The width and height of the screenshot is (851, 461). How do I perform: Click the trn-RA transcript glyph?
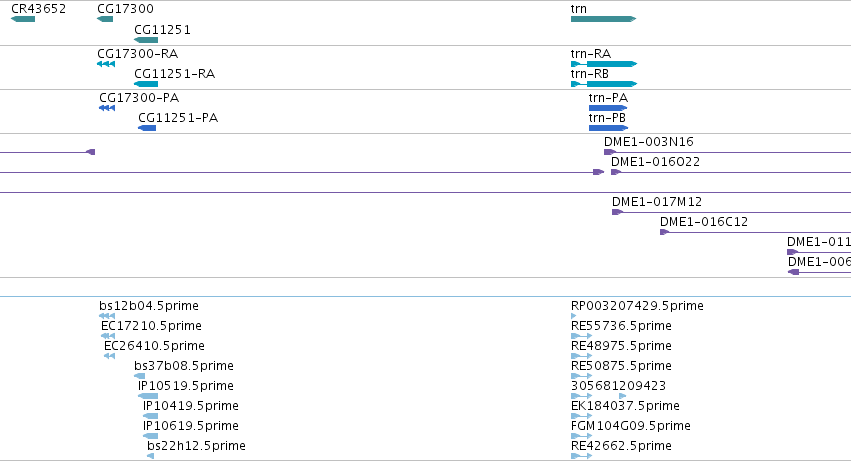pos(604,64)
